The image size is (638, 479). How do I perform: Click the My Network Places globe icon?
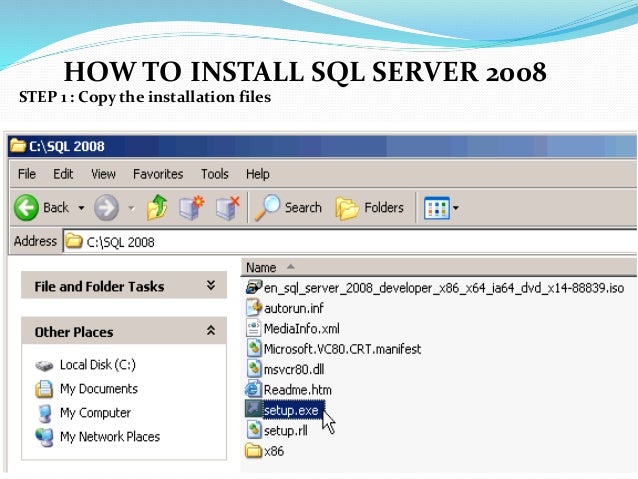point(44,437)
